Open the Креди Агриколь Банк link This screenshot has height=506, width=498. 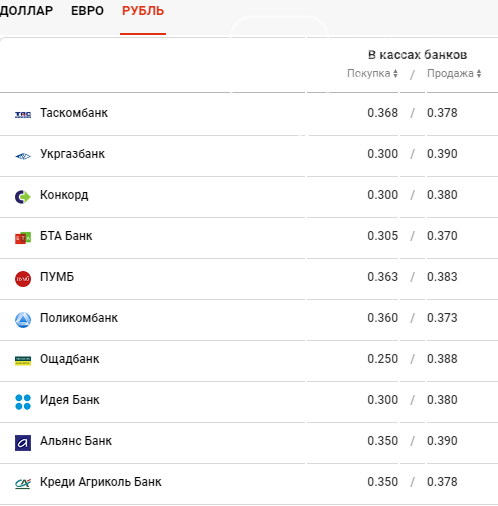(x=101, y=482)
